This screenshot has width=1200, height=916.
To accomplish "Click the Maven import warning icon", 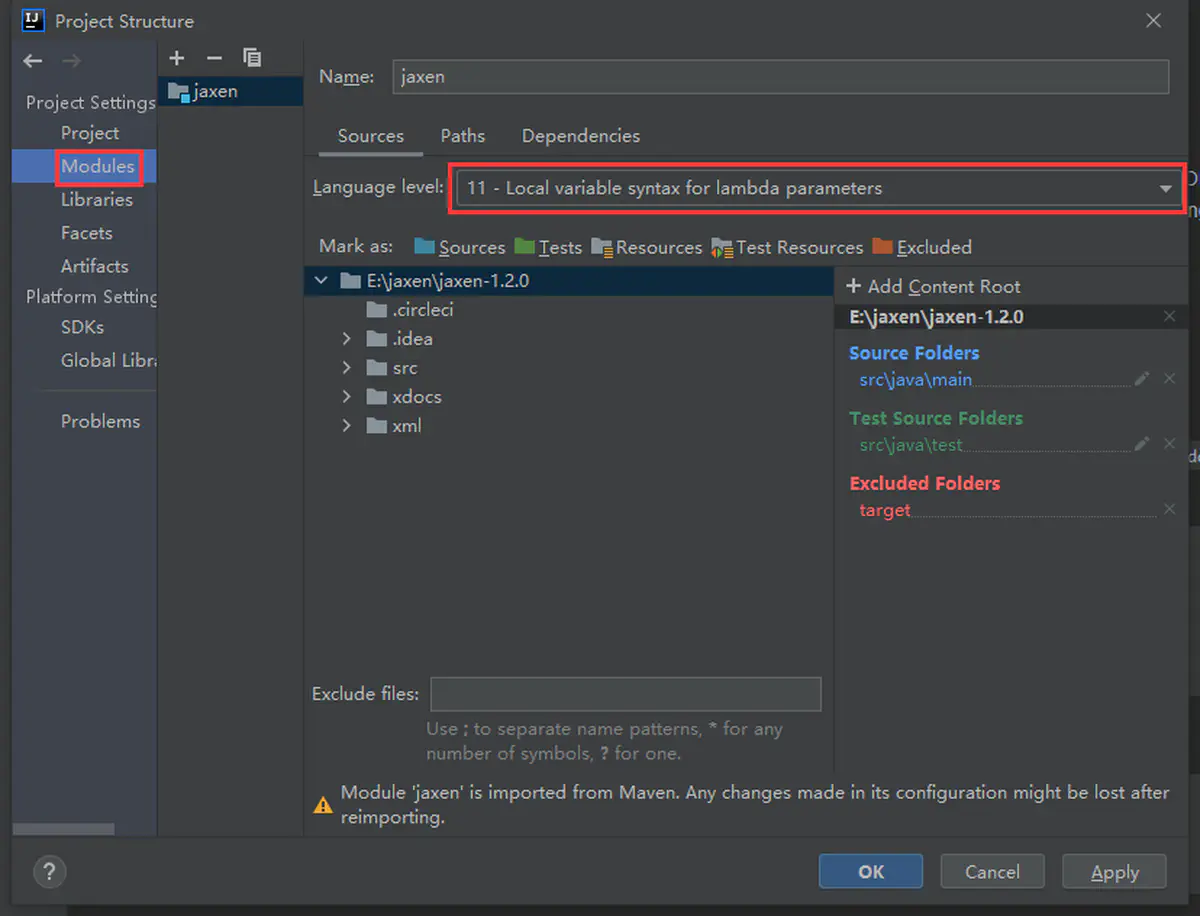I will [323, 804].
